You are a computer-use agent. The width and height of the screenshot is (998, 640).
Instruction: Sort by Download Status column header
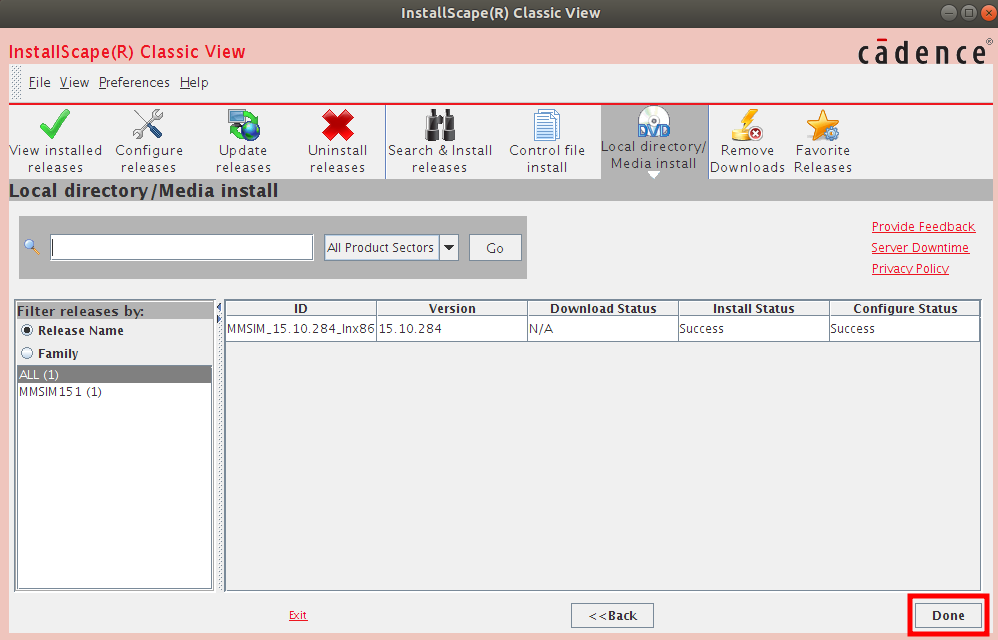603,308
